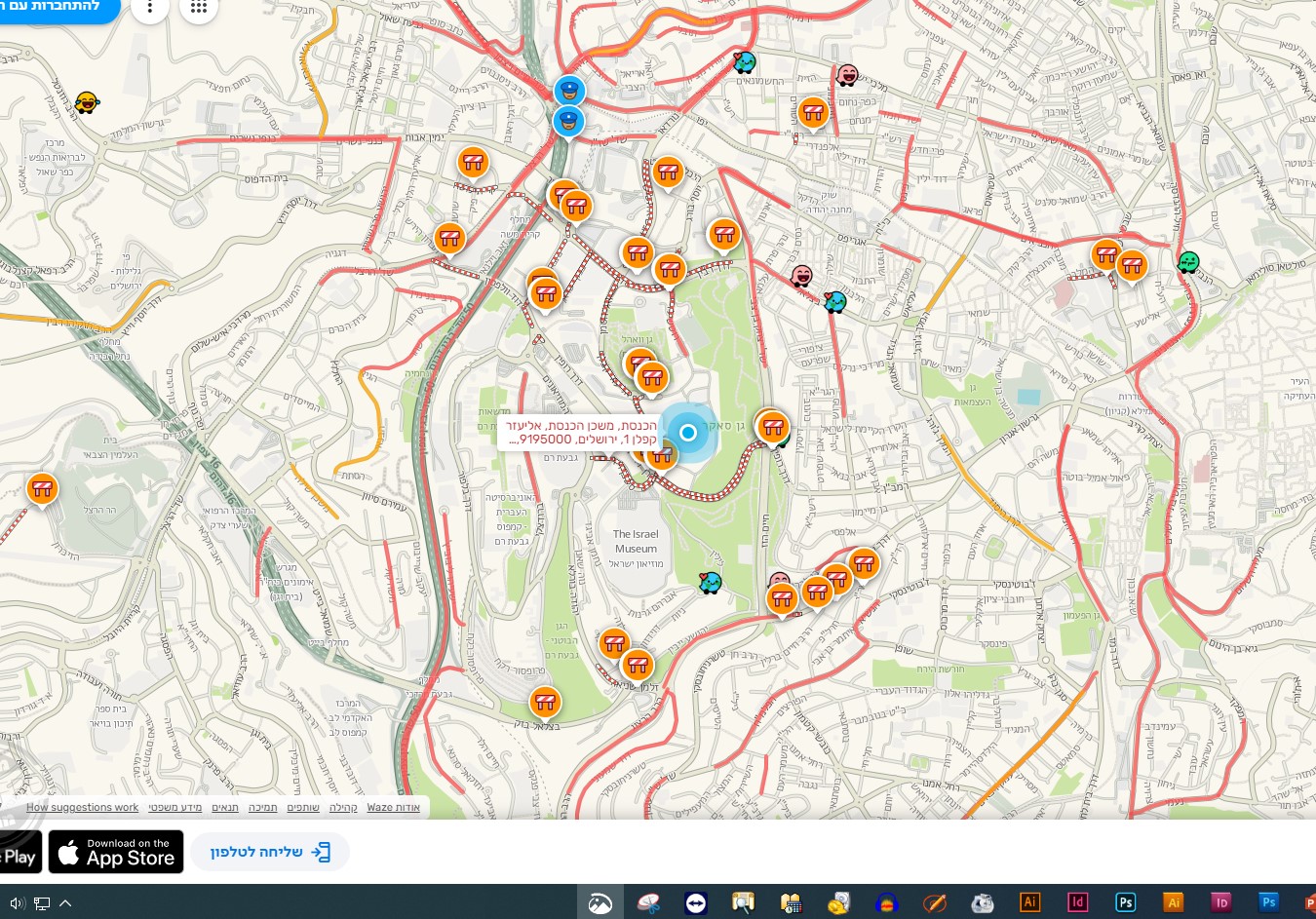Select the upper police officer marker
This screenshot has width=1316, height=919.
pos(569,92)
